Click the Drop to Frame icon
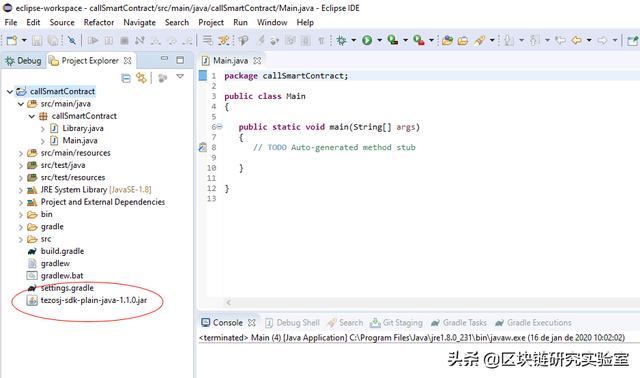Image resolution: width=640 pixels, height=378 pixels. 208,40
